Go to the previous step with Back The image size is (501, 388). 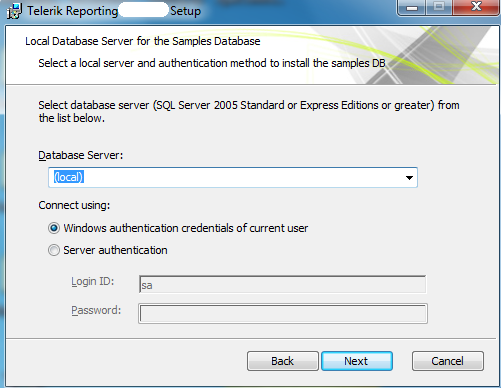click(x=283, y=361)
